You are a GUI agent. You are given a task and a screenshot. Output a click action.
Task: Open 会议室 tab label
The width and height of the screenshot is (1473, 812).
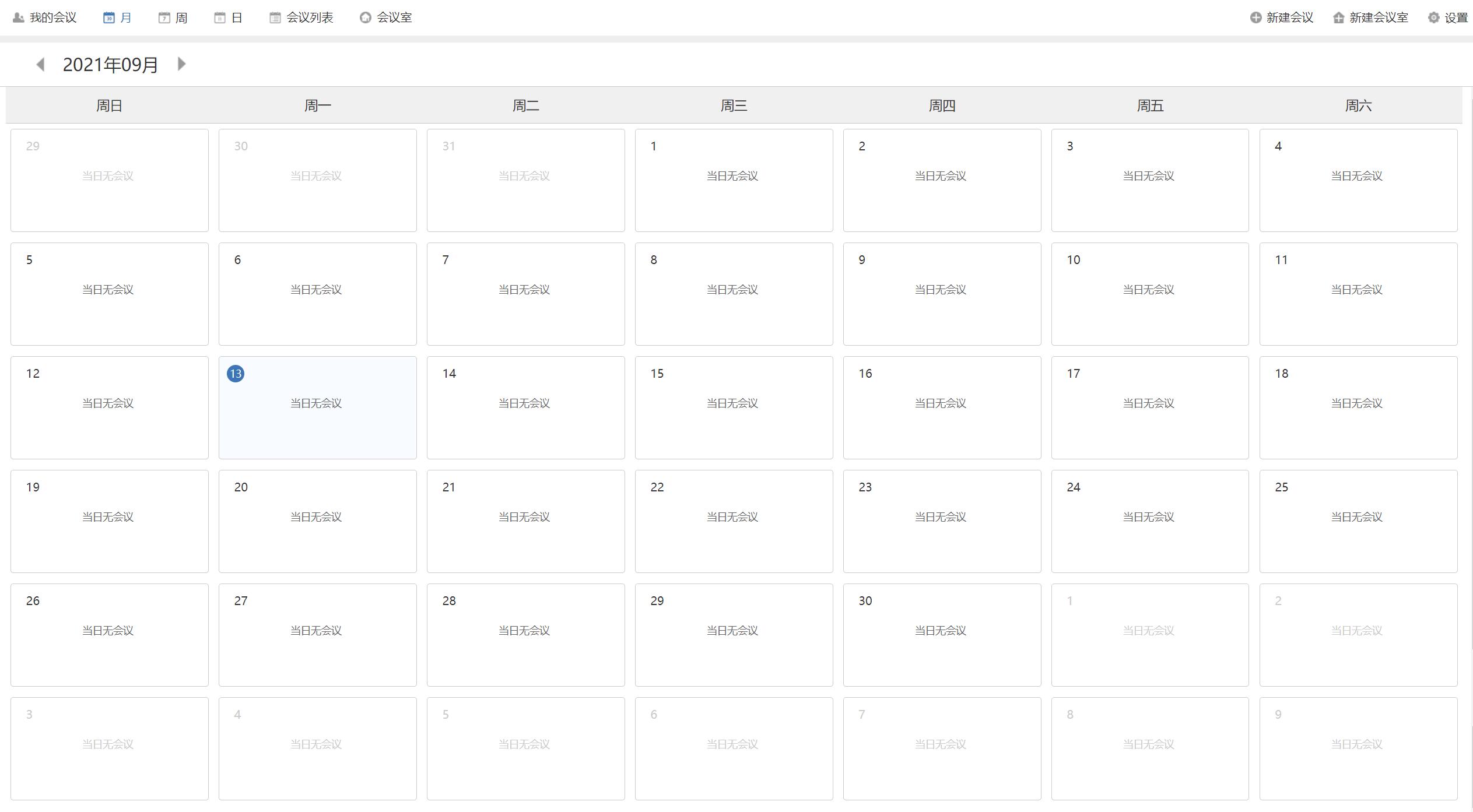point(394,17)
